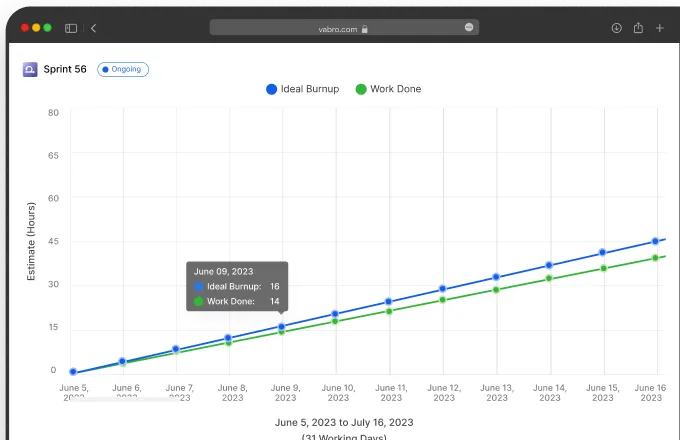The height and width of the screenshot is (440, 680).
Task: Click the June 11 Ideal Burnup data point
Action: (x=389, y=302)
